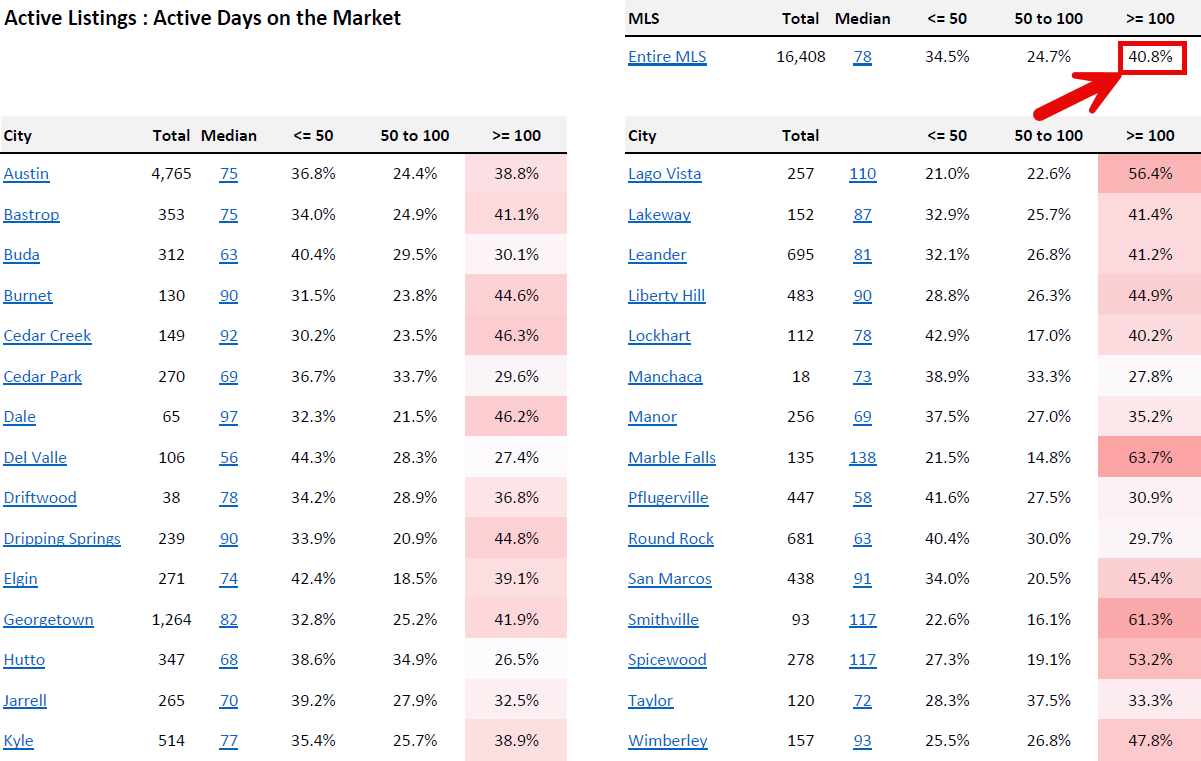Click the Round Rock link
The width and height of the screenshot is (1201, 761).
pyautogui.click(x=671, y=539)
